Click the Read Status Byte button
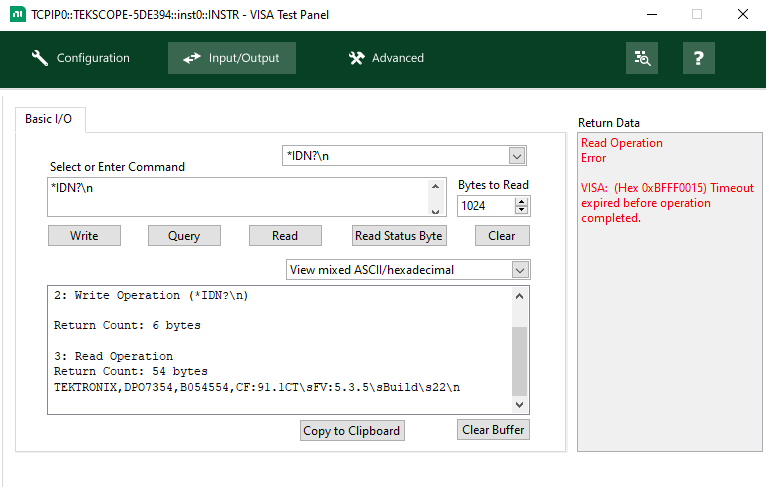This screenshot has height=487, width=770. coord(399,236)
